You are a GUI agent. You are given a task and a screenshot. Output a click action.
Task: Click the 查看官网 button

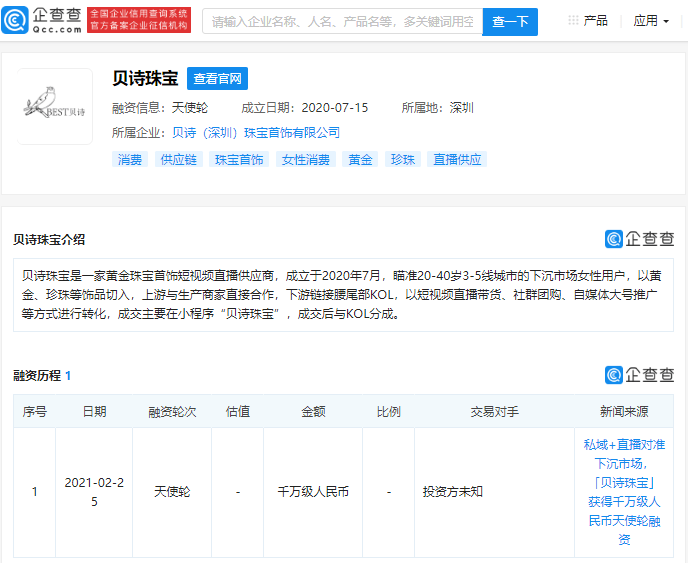coord(217,79)
